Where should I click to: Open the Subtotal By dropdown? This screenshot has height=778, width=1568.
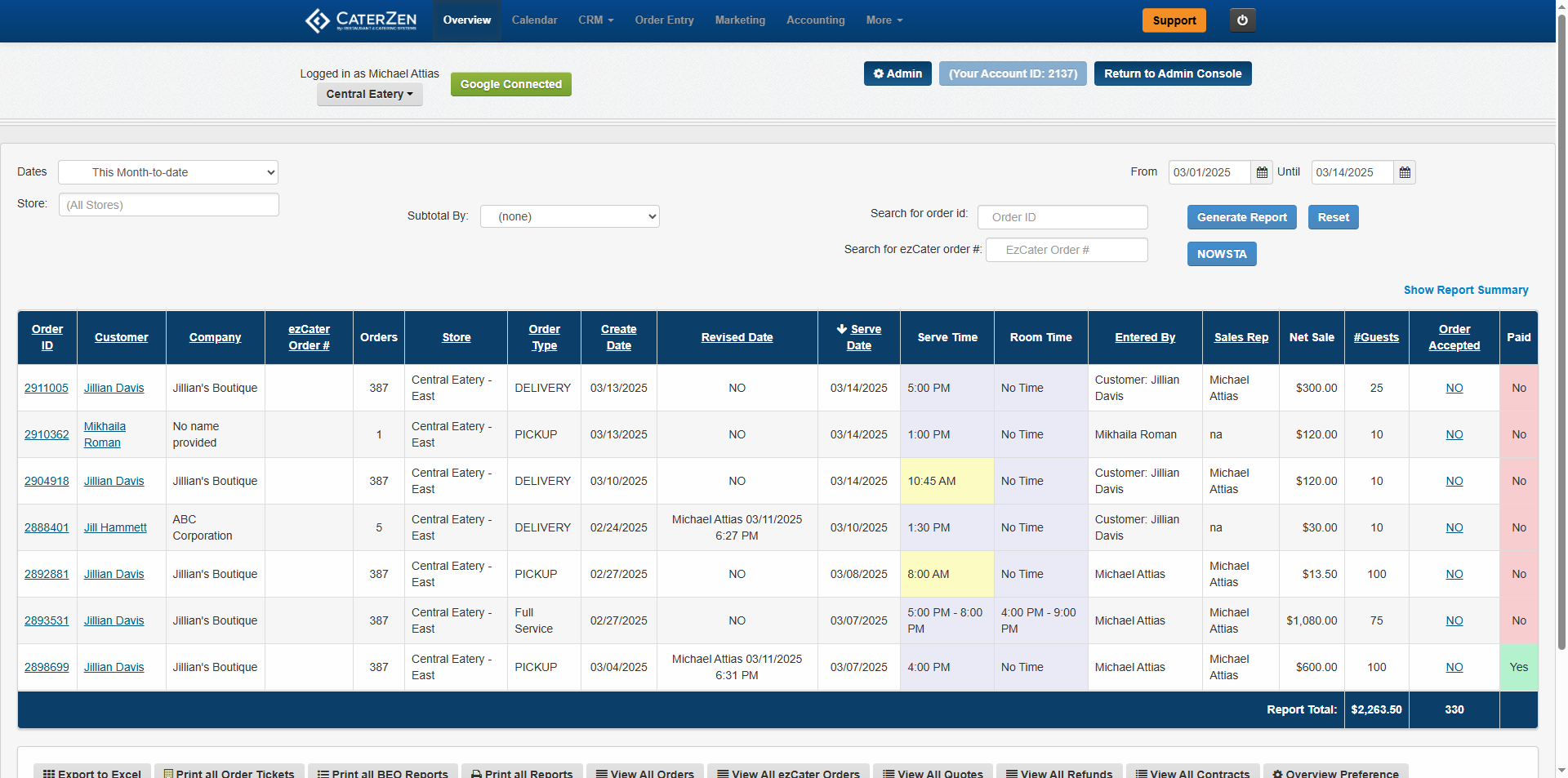tap(569, 216)
